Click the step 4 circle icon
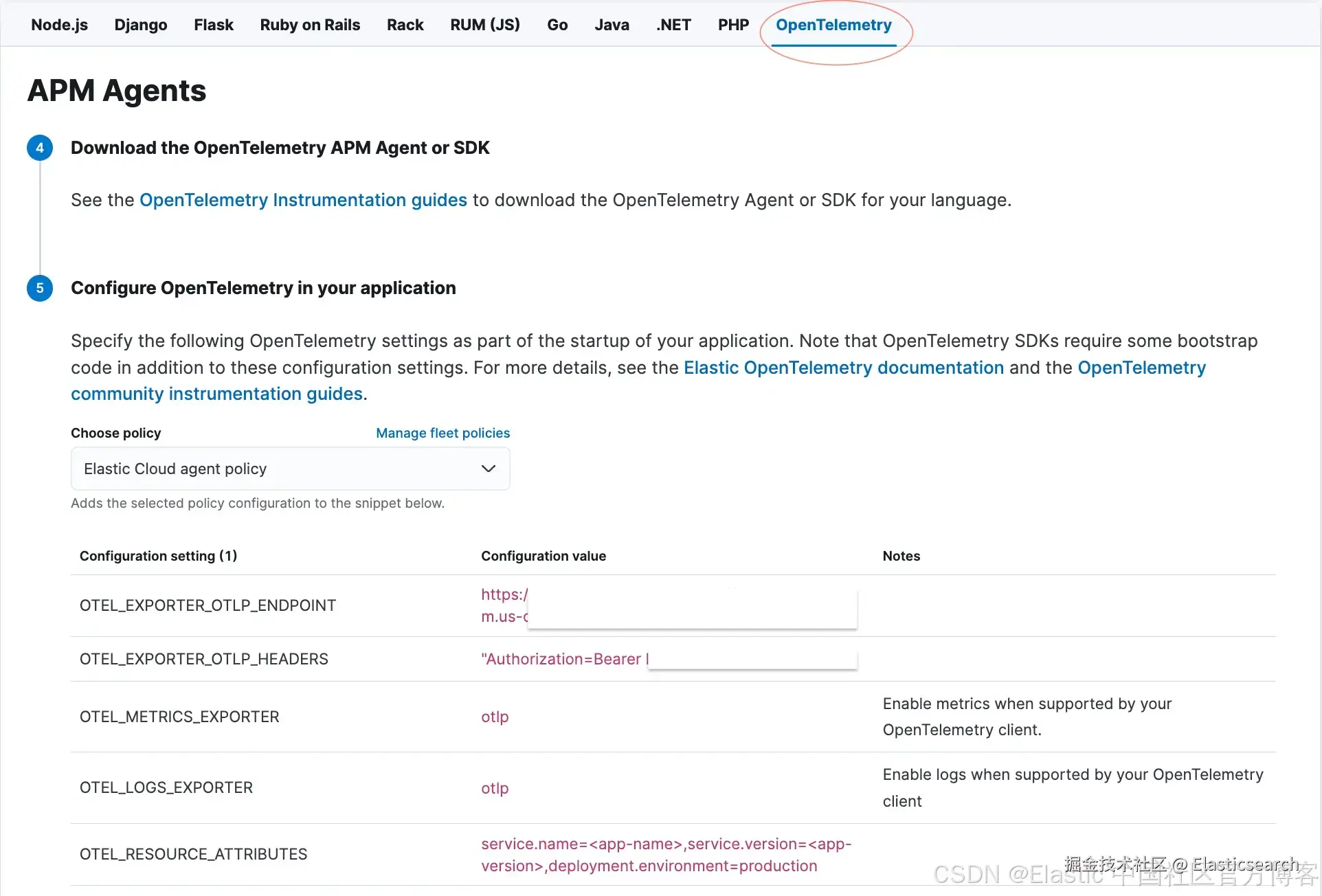The height and width of the screenshot is (896, 1322). 40,148
